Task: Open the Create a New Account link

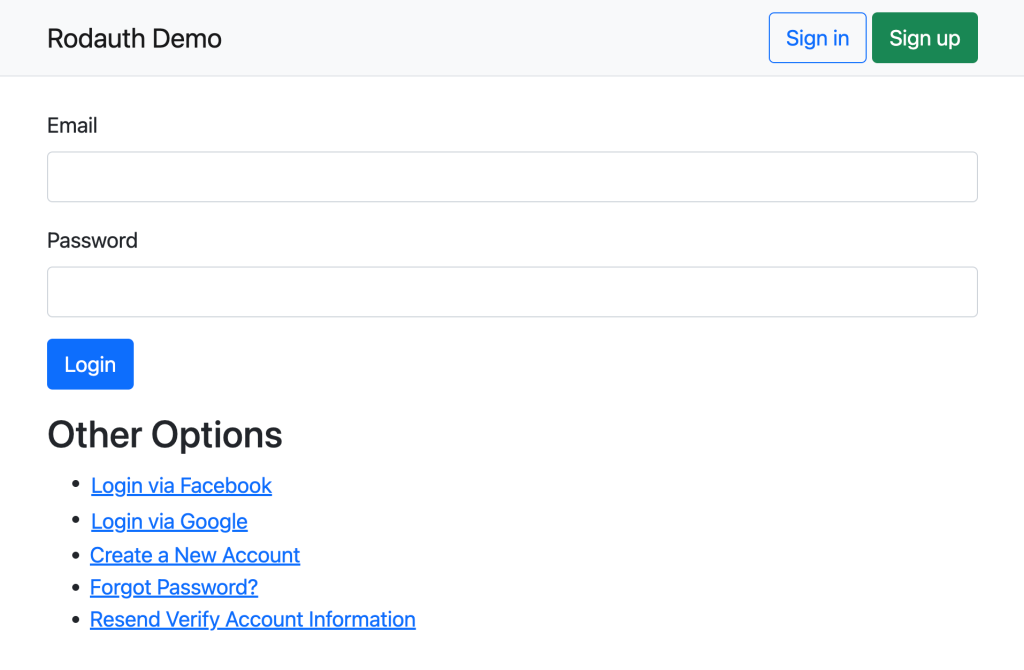Action: 195,556
